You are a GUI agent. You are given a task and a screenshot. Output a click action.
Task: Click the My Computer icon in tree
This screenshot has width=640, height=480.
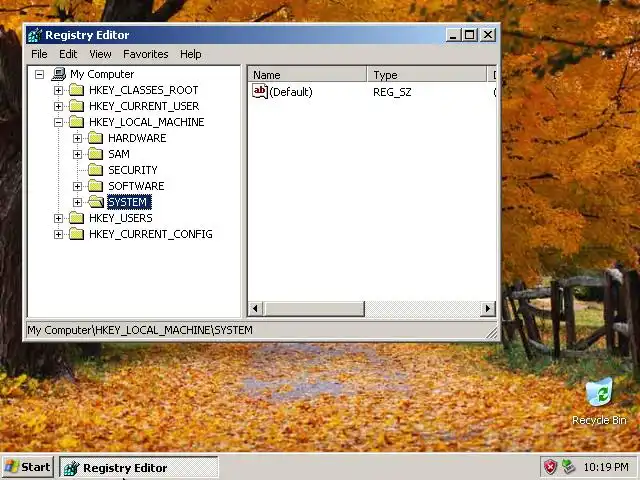[59, 74]
